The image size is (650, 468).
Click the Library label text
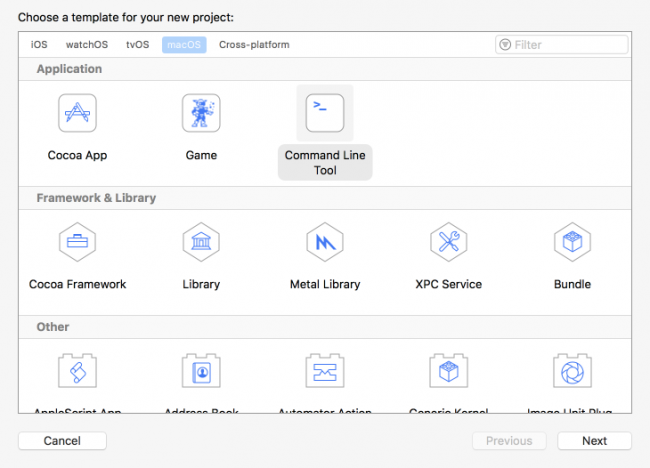[x=201, y=284]
